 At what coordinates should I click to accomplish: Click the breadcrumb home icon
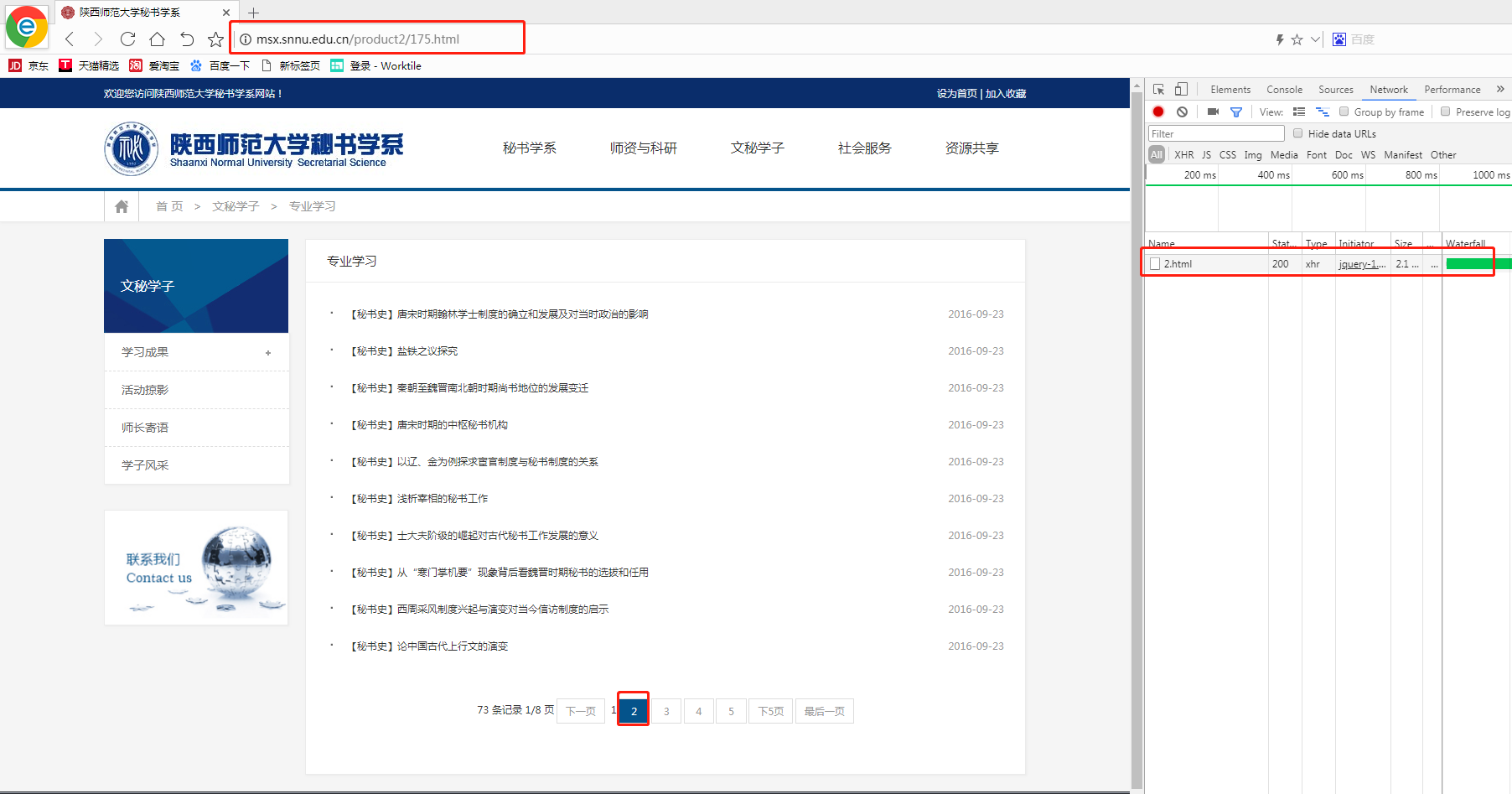(122, 206)
